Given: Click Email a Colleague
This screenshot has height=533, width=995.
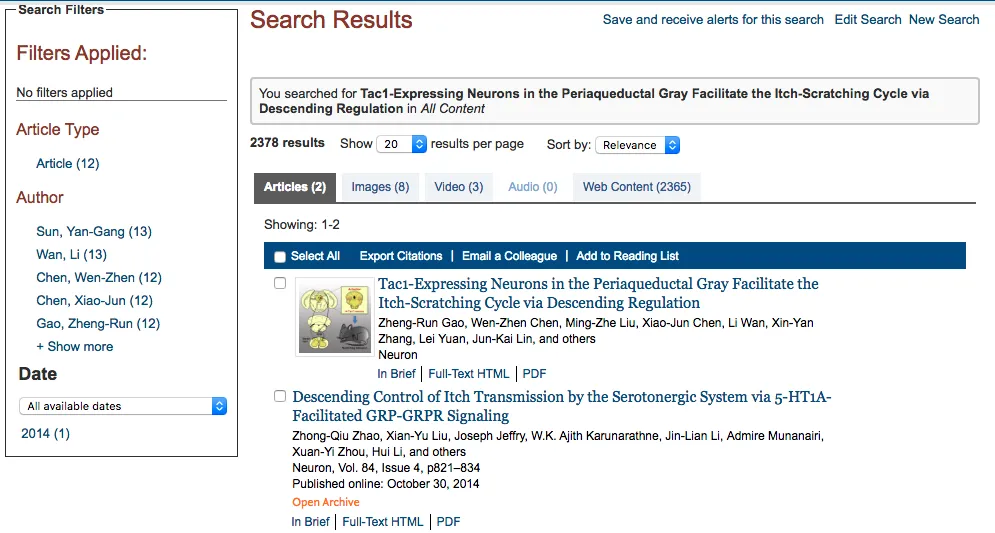Looking at the screenshot, I should click(510, 256).
